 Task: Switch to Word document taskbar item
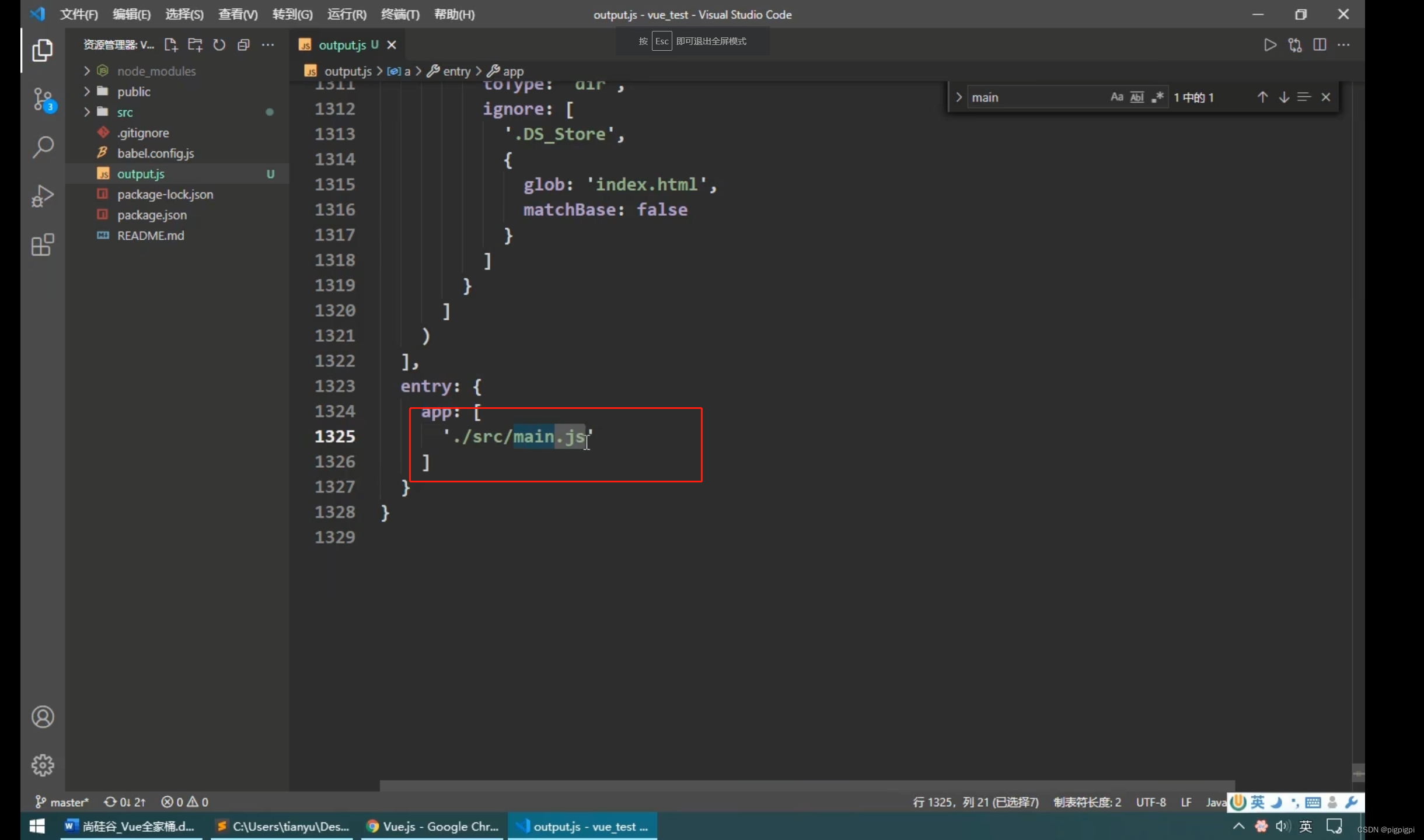131,827
